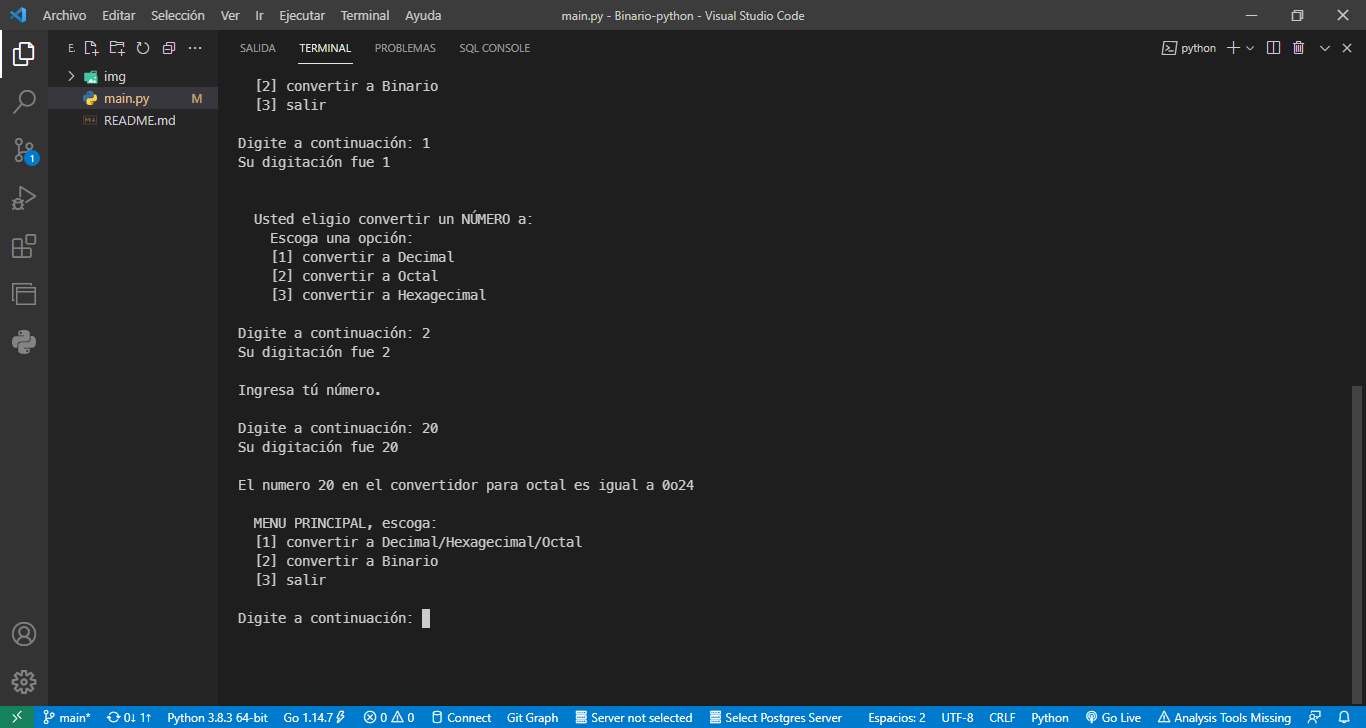Open Explorer more actions ellipsis

point(195,48)
